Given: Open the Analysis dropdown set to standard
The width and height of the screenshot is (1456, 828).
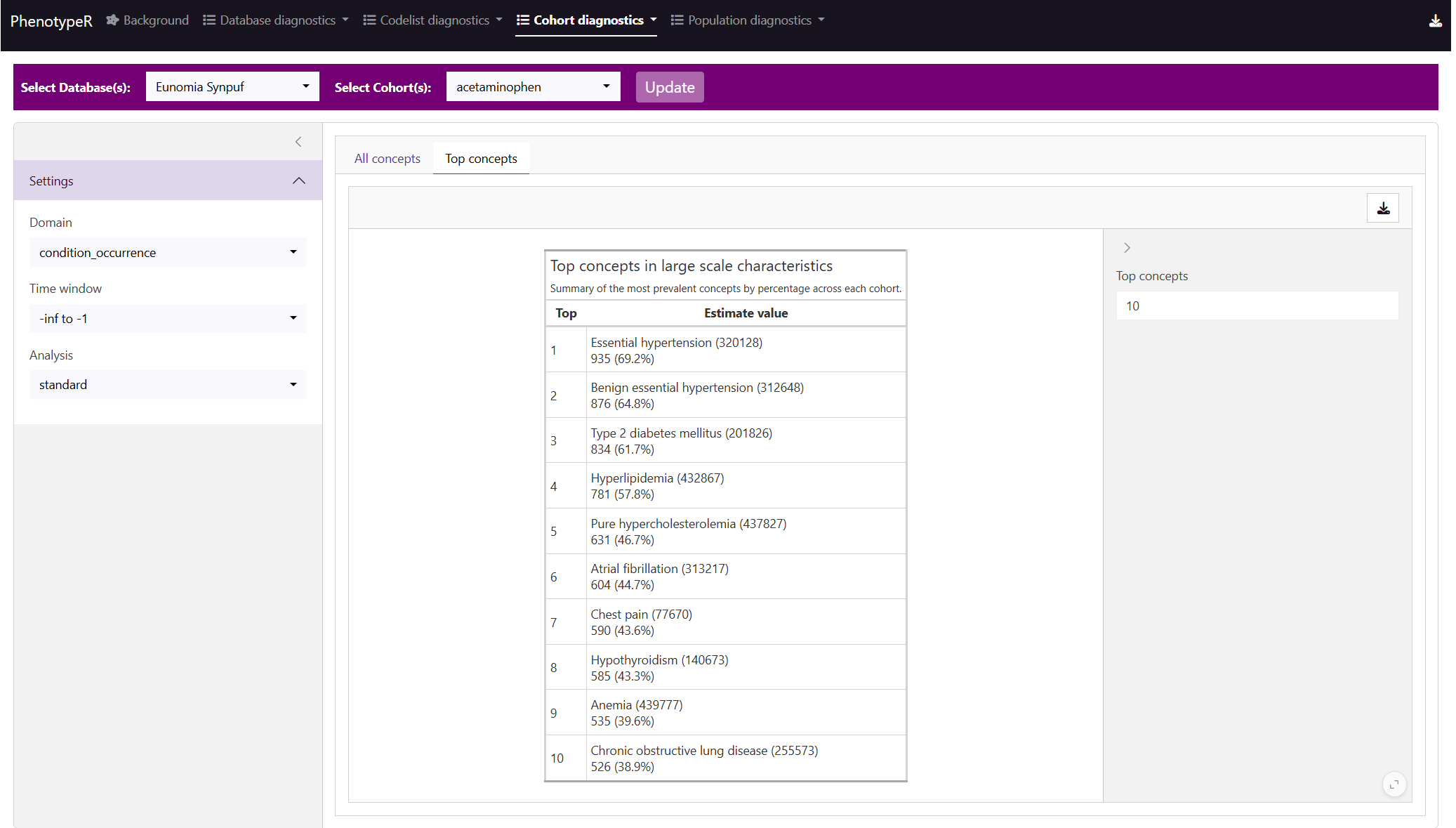Looking at the screenshot, I should [x=168, y=385].
